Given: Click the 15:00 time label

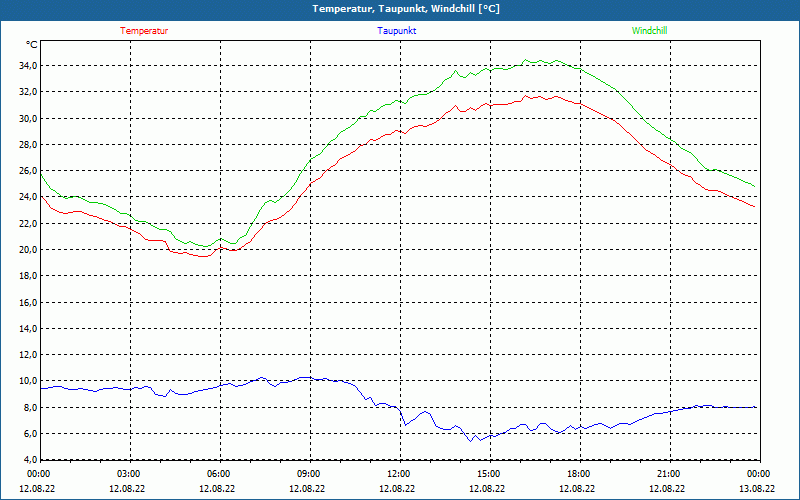Looking at the screenshot, I should click(x=489, y=474).
